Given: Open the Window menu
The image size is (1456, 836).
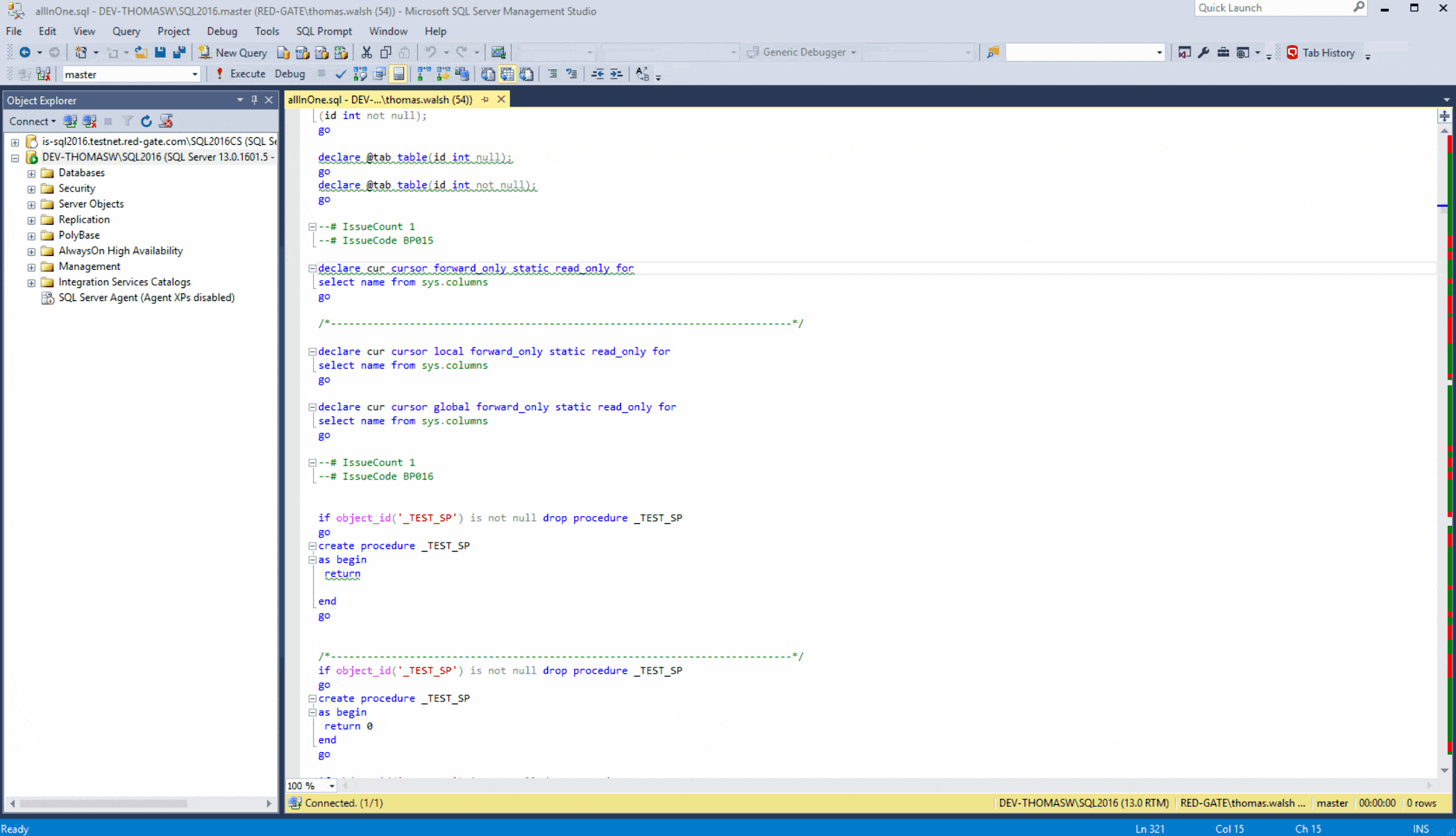Looking at the screenshot, I should click(388, 31).
